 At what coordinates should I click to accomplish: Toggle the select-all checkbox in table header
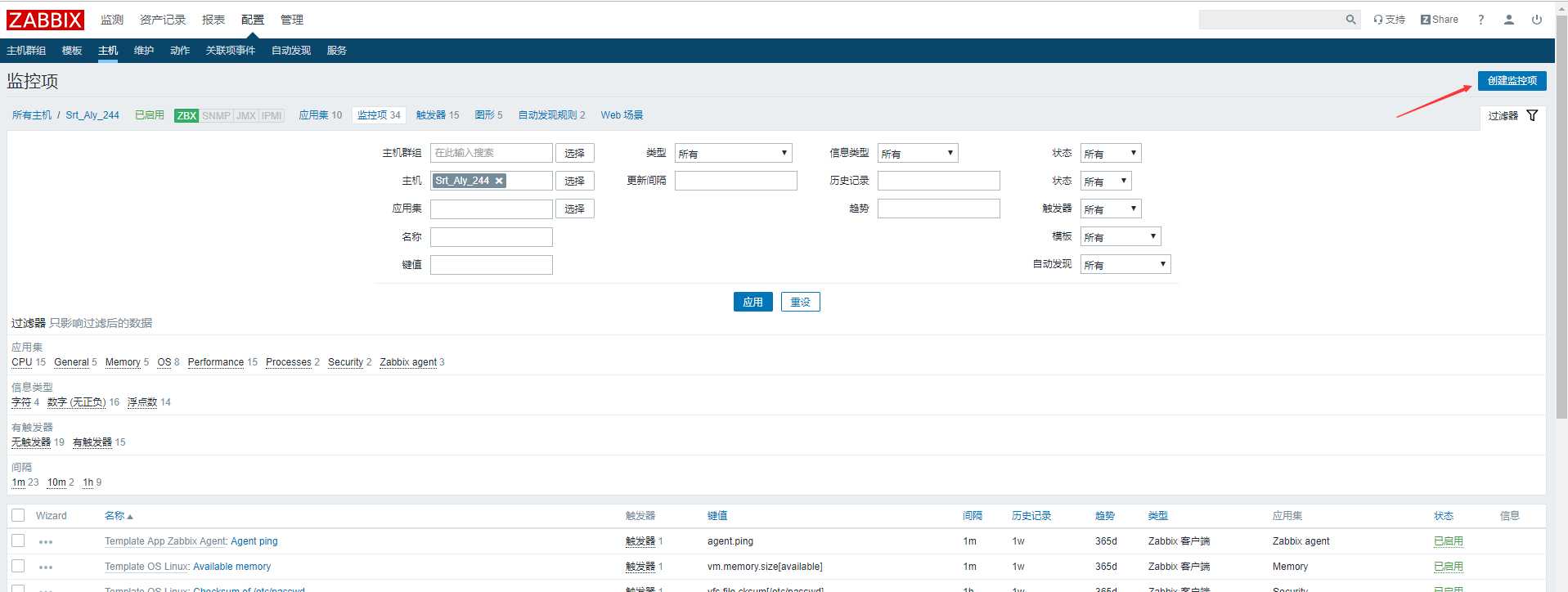click(18, 515)
